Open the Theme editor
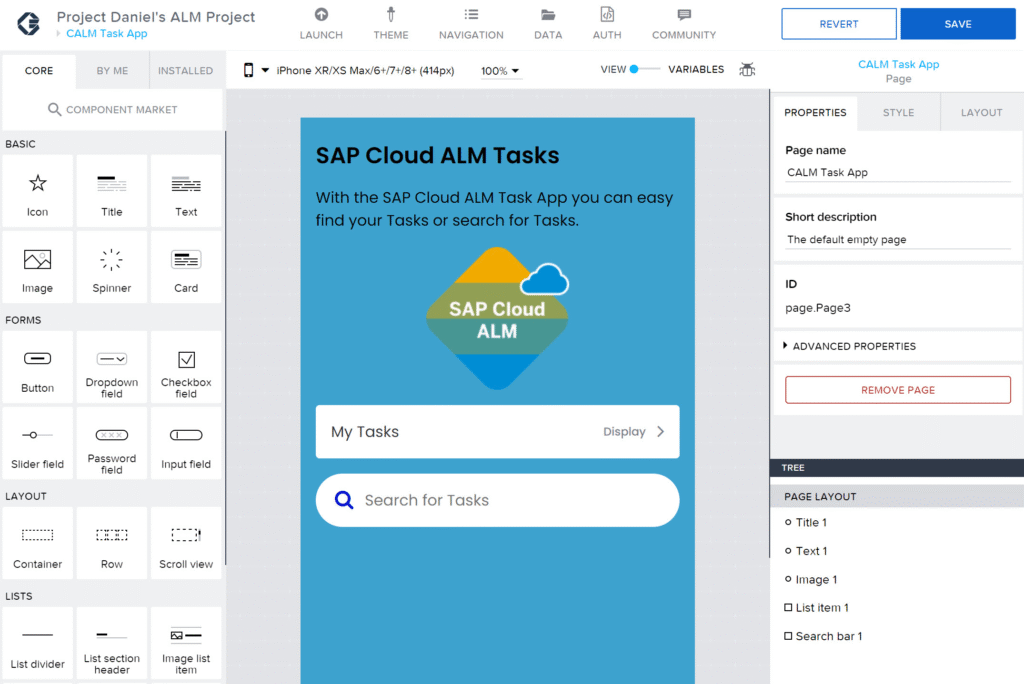 pyautogui.click(x=391, y=24)
